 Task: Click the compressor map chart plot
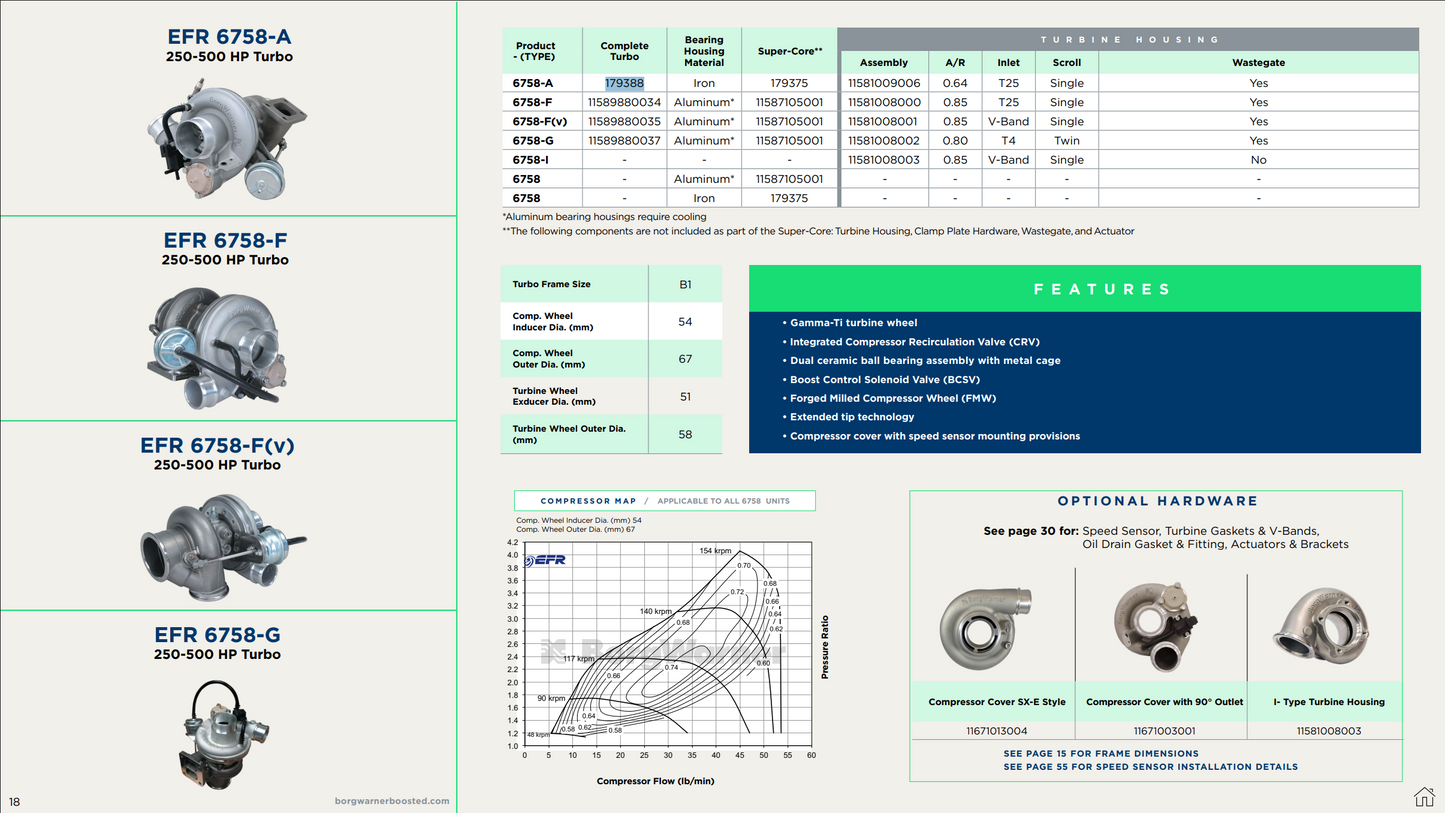tap(667, 646)
